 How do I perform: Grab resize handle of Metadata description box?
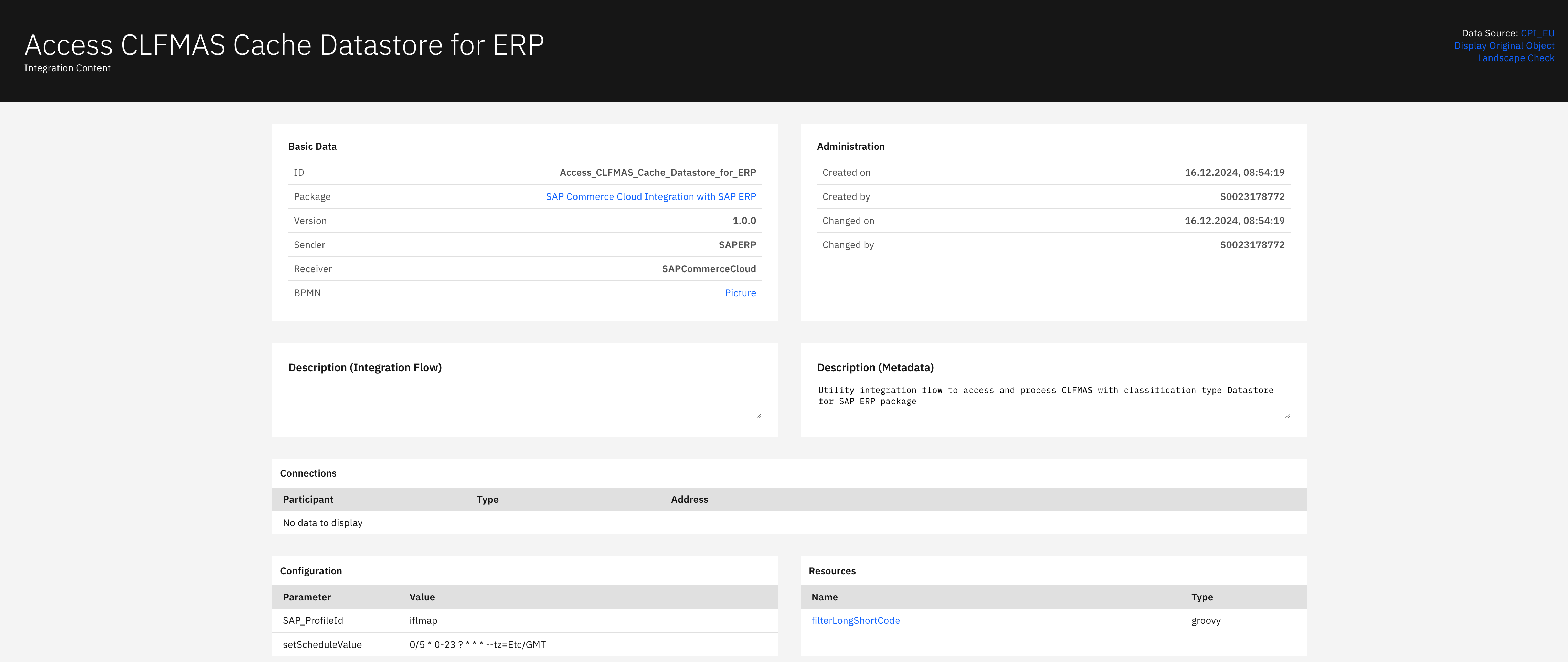click(1287, 416)
